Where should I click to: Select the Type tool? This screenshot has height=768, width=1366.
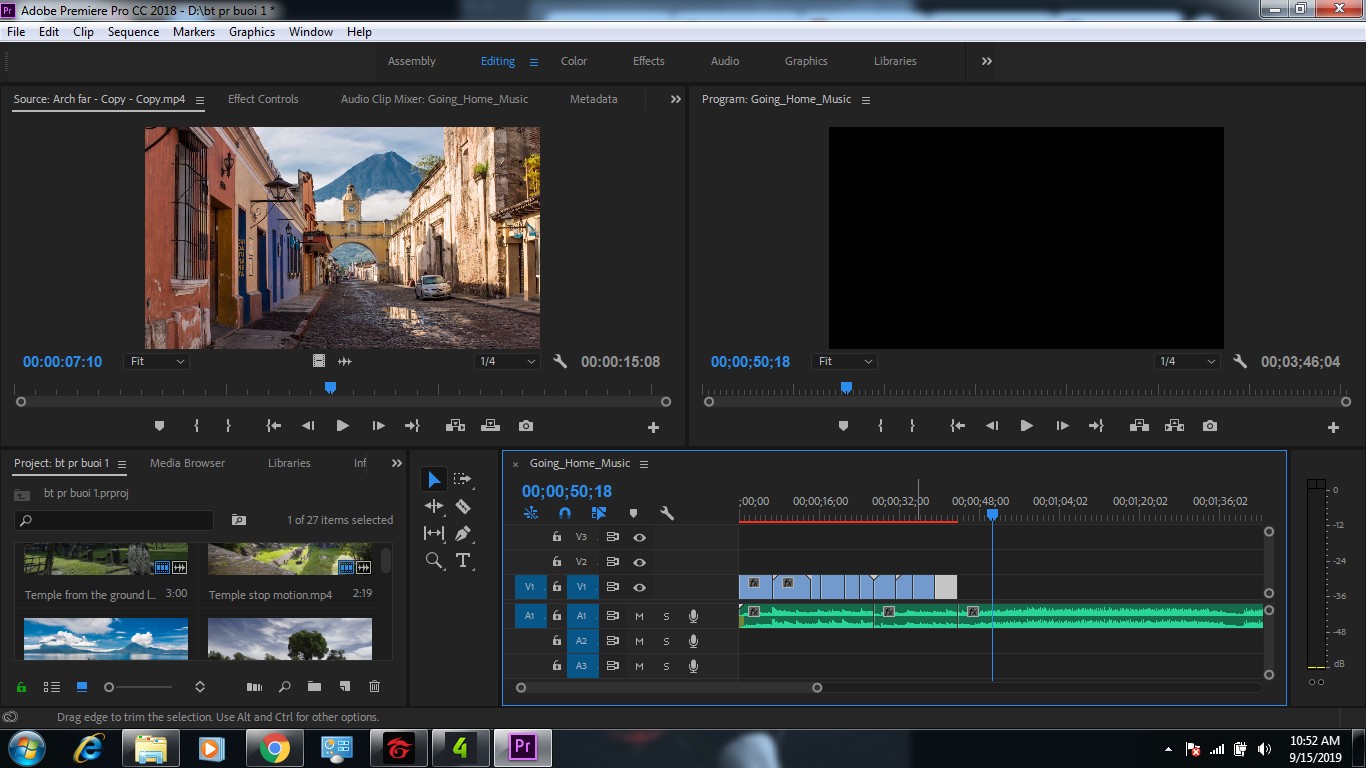tap(463, 560)
